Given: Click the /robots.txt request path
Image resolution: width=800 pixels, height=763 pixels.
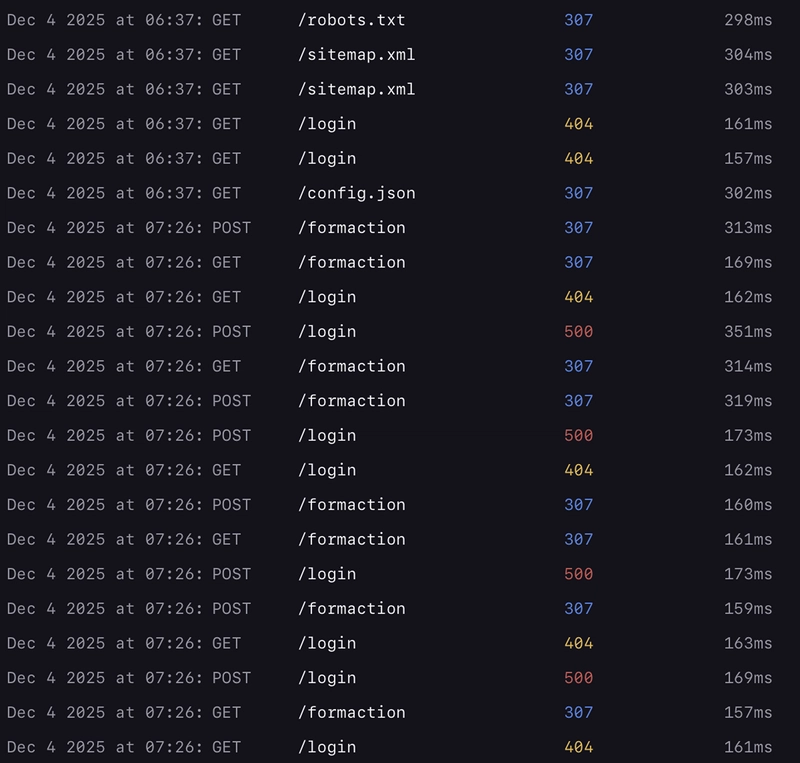Looking at the screenshot, I should pyautogui.click(x=351, y=20).
